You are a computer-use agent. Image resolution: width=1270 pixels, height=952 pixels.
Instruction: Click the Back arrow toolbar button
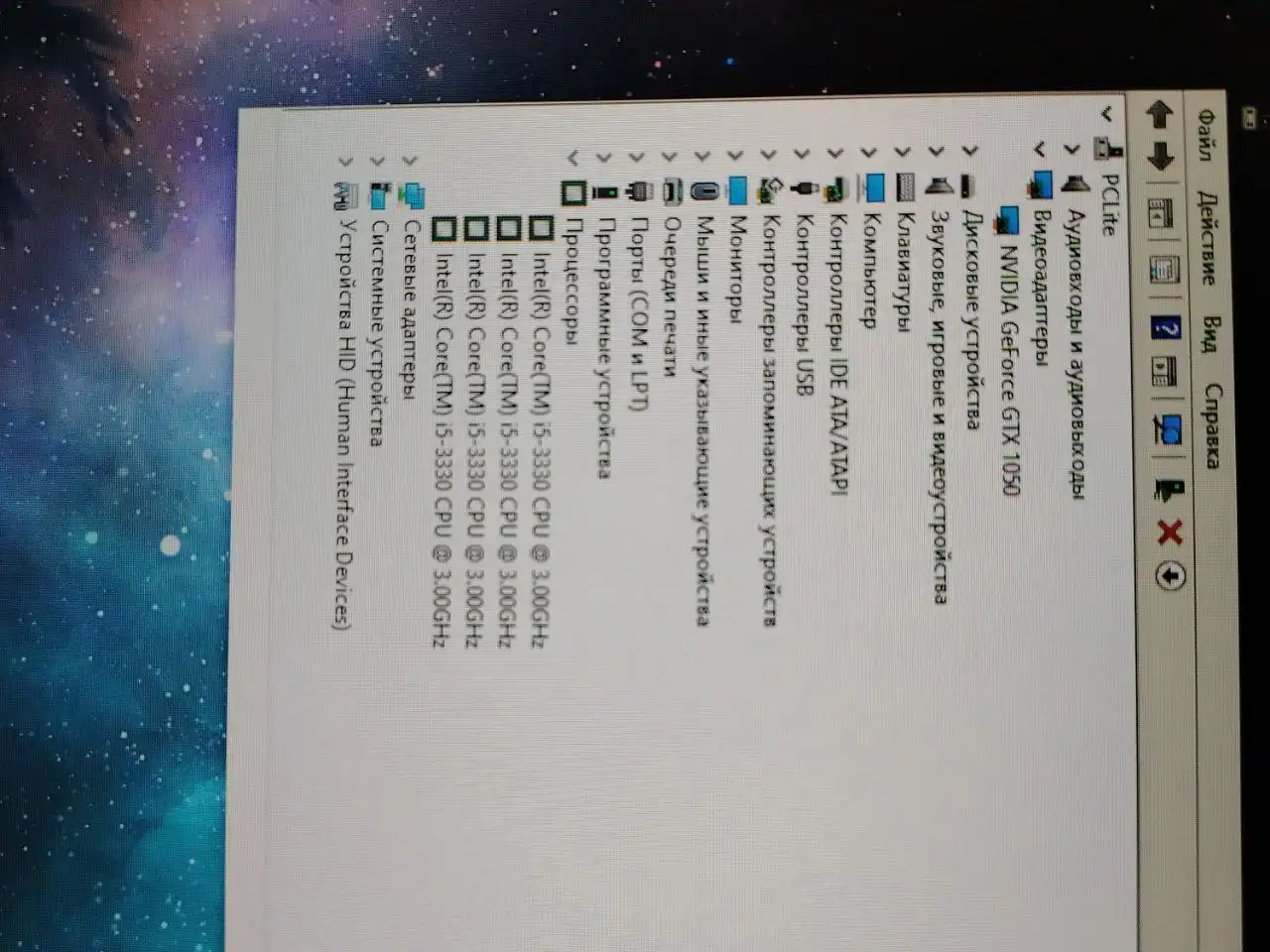click(1160, 114)
